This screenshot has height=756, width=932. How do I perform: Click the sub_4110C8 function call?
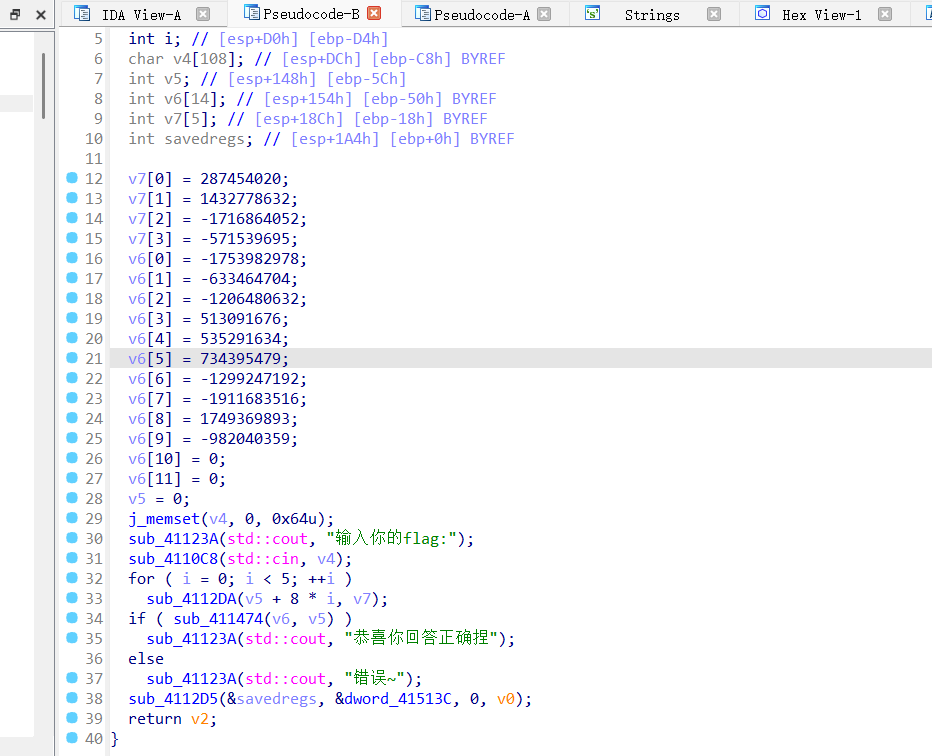point(174,559)
